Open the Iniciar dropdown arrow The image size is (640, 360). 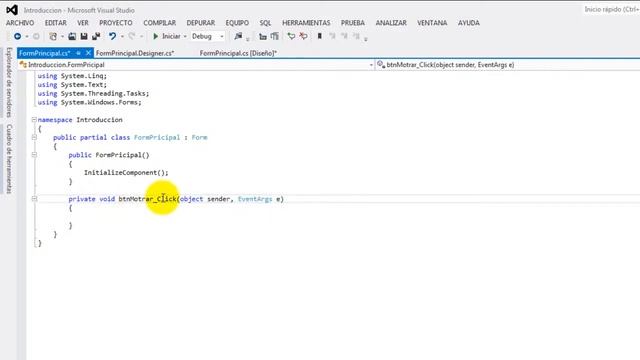point(184,37)
